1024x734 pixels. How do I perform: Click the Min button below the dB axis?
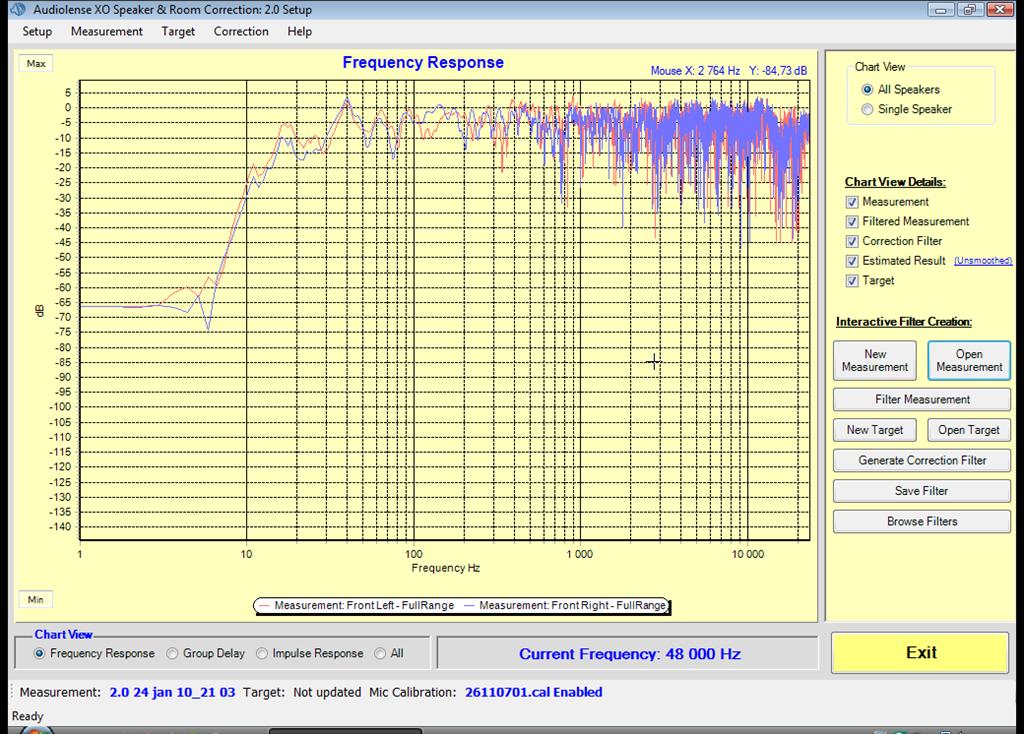pos(36,599)
